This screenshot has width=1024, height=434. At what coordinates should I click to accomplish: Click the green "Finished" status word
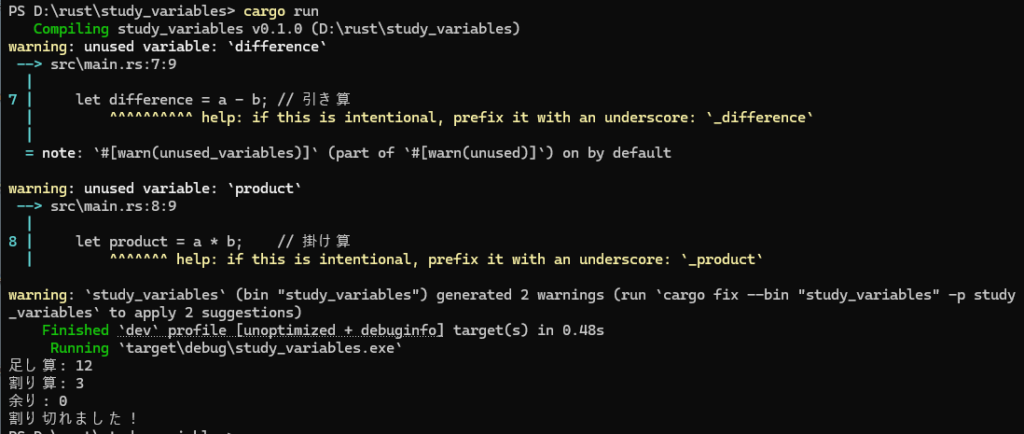point(76,330)
